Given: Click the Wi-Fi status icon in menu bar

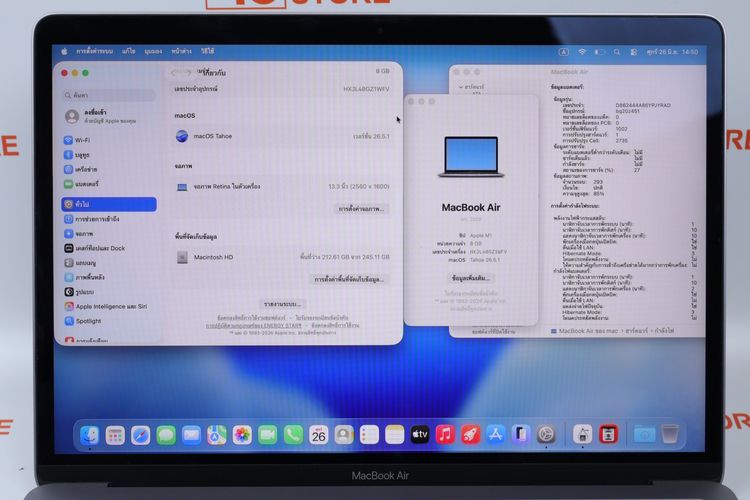Looking at the screenshot, I should point(582,52).
